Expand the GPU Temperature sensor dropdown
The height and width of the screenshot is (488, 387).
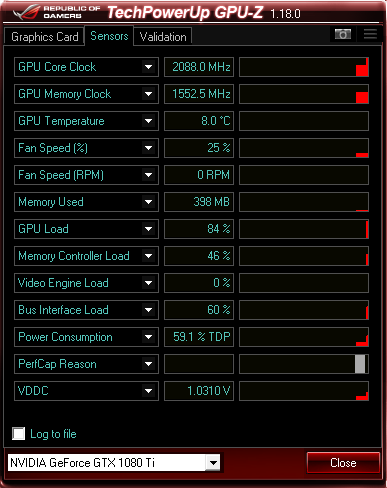point(148,121)
